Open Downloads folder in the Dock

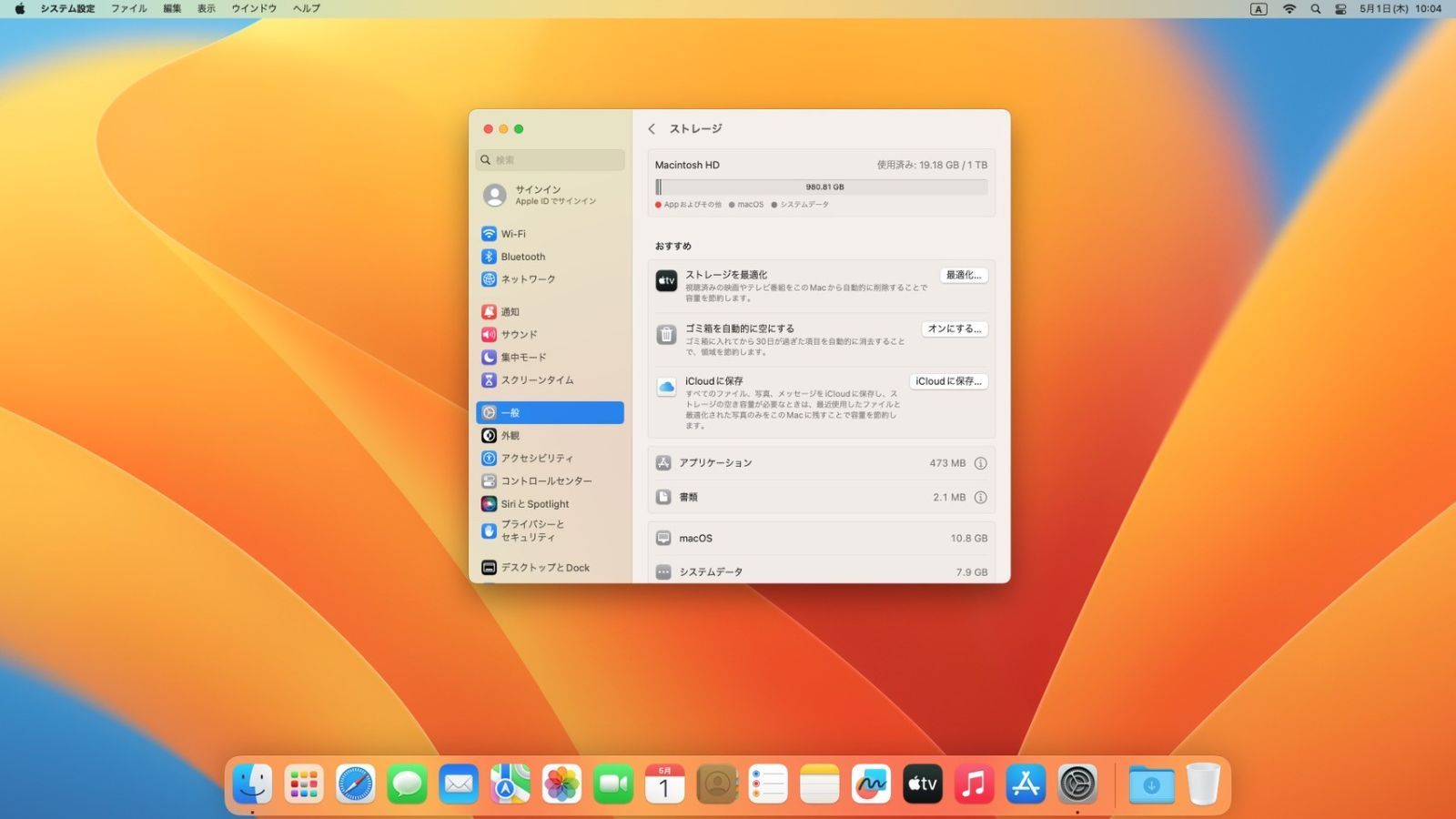(1151, 784)
